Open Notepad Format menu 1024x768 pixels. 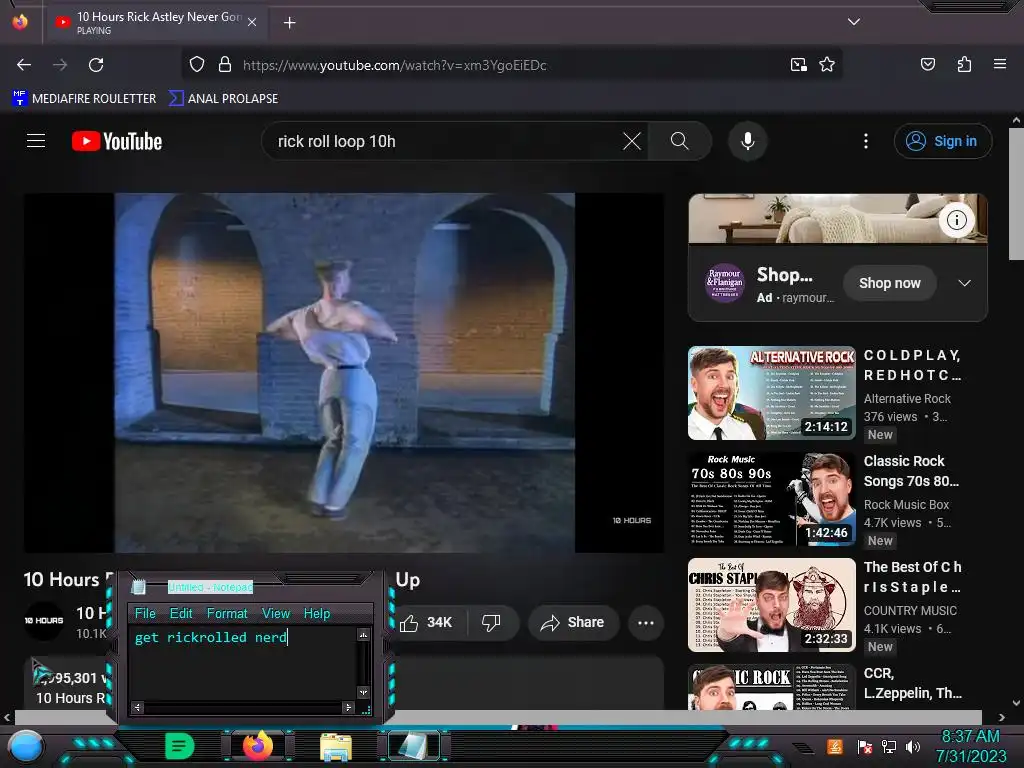pos(227,613)
